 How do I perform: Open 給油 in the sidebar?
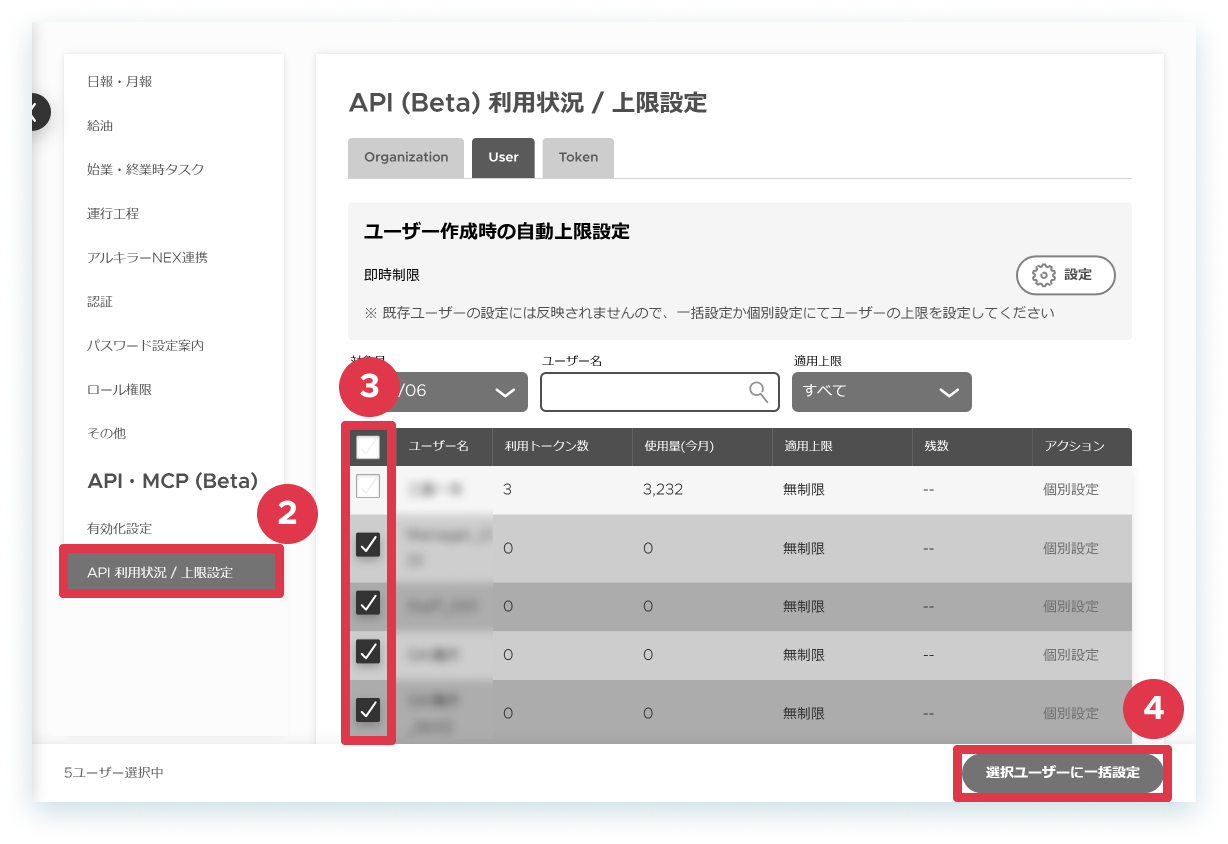coord(100,125)
